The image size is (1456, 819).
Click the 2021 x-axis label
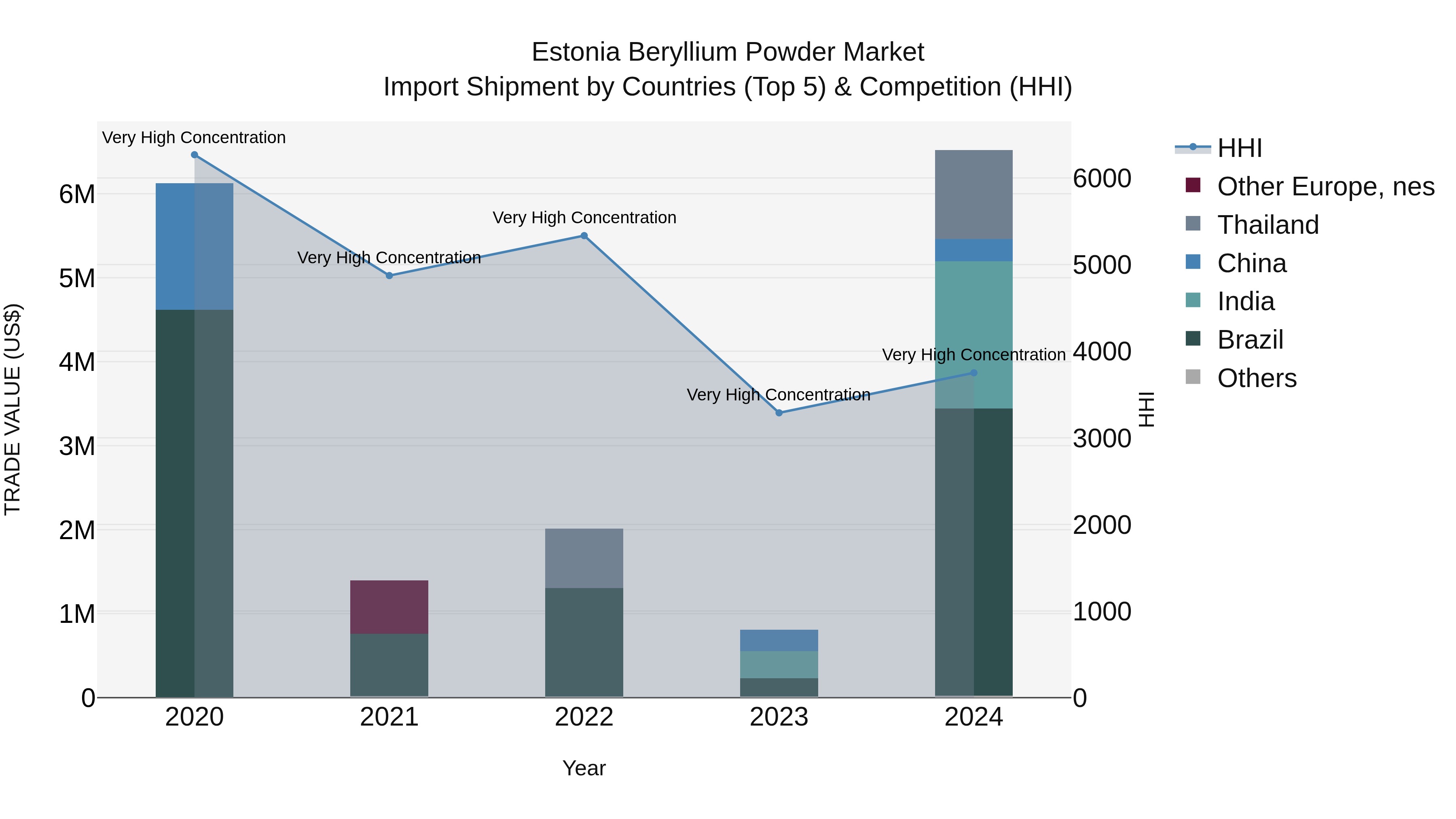pos(389,717)
